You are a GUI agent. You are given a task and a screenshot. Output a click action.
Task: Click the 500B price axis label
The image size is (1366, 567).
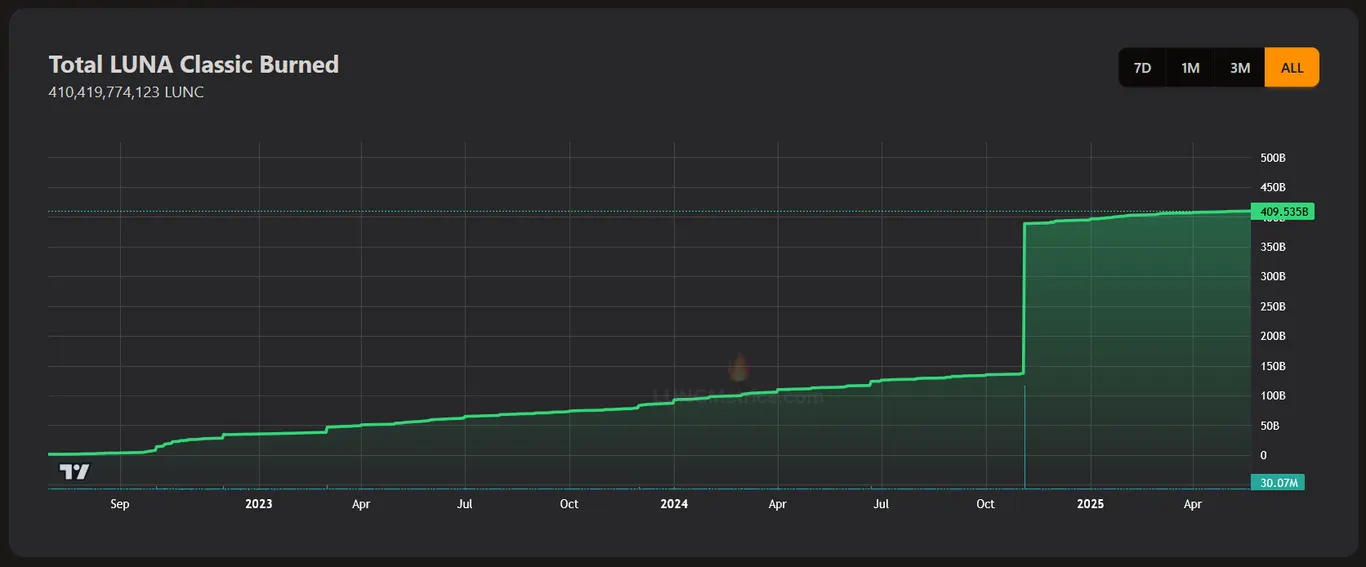click(x=1273, y=158)
